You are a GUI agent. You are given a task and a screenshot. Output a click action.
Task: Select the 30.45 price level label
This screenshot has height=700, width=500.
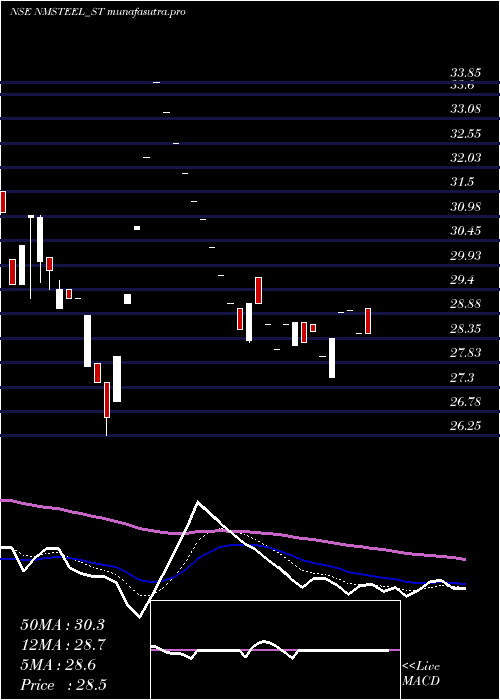click(465, 231)
